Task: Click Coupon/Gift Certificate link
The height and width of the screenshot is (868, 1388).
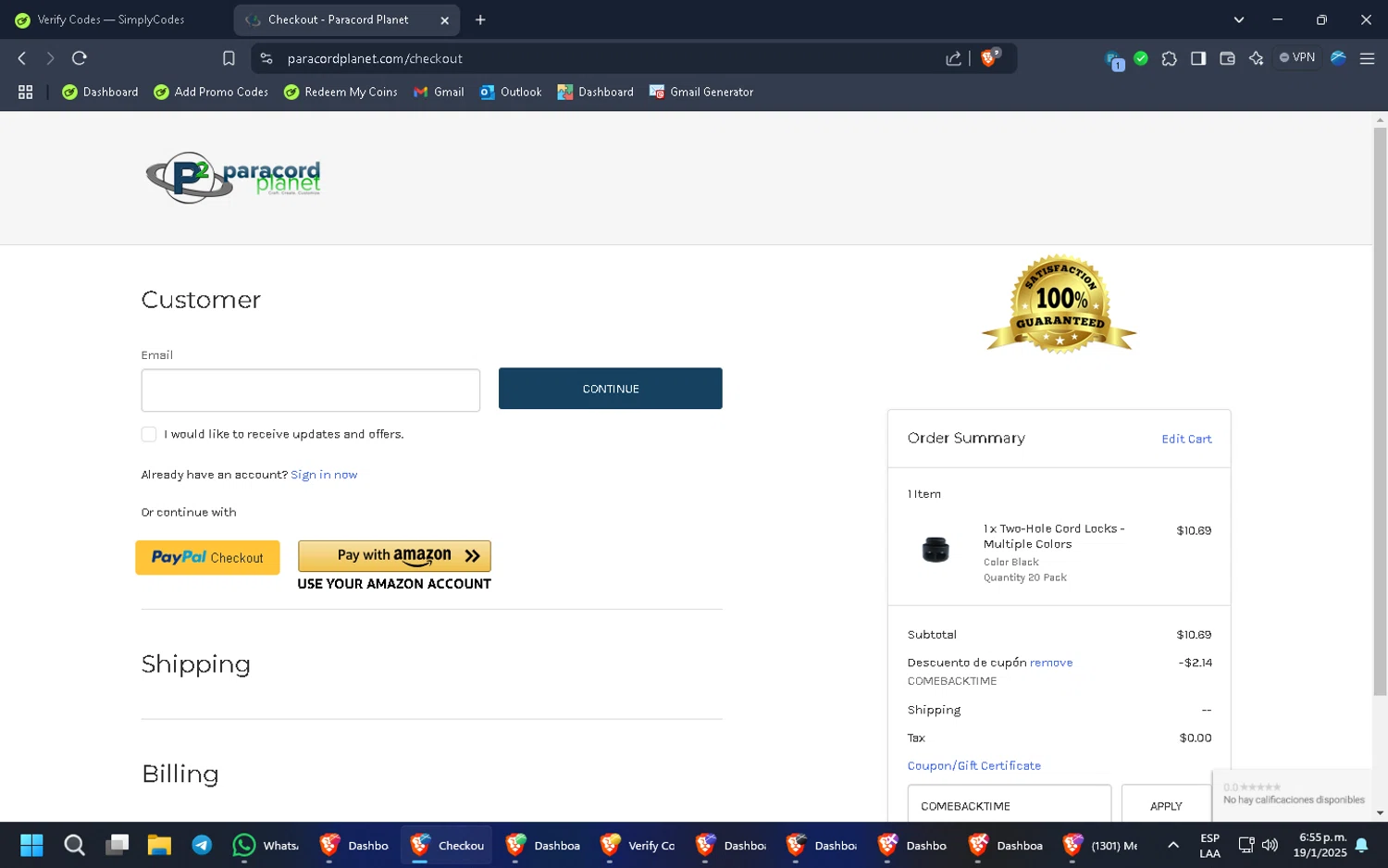Action: [x=973, y=765]
